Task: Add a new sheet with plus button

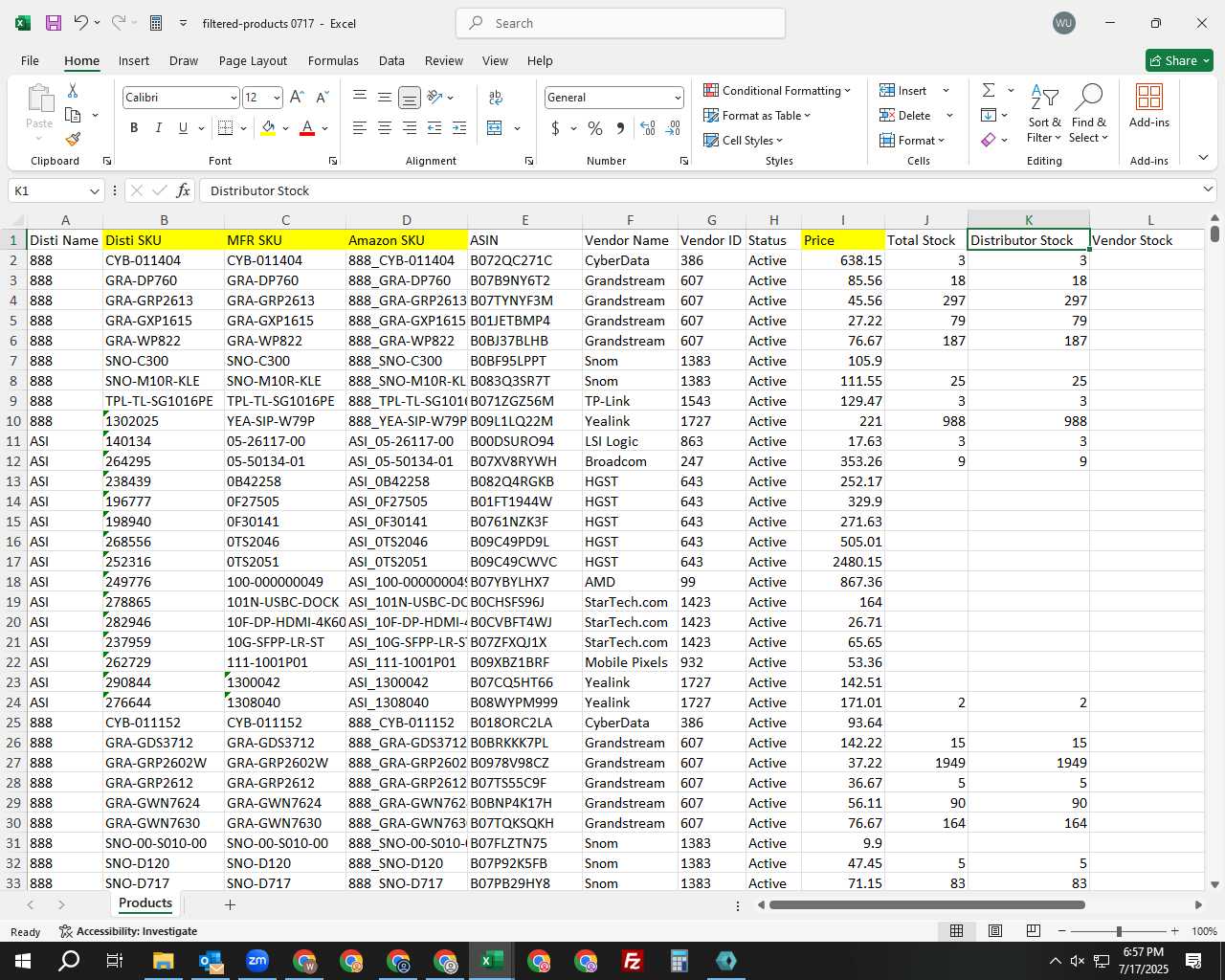Action: click(x=230, y=904)
